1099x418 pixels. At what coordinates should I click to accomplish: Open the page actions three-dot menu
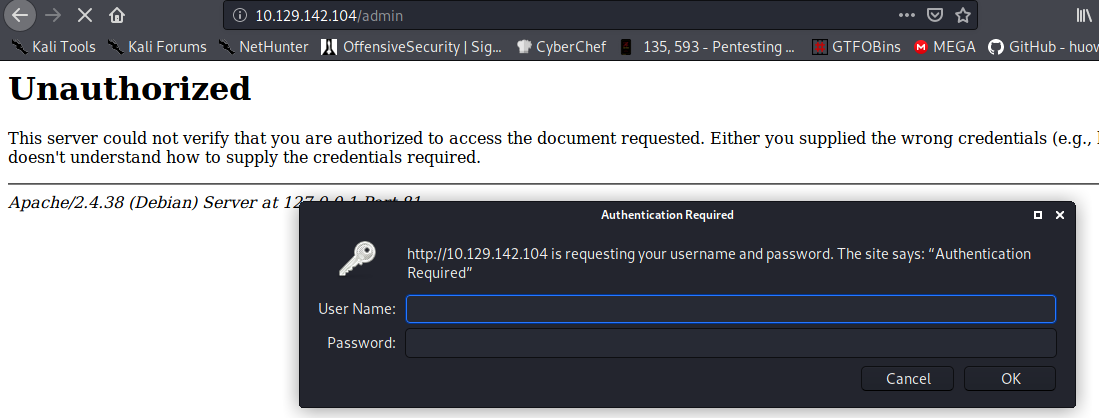pos(907,15)
